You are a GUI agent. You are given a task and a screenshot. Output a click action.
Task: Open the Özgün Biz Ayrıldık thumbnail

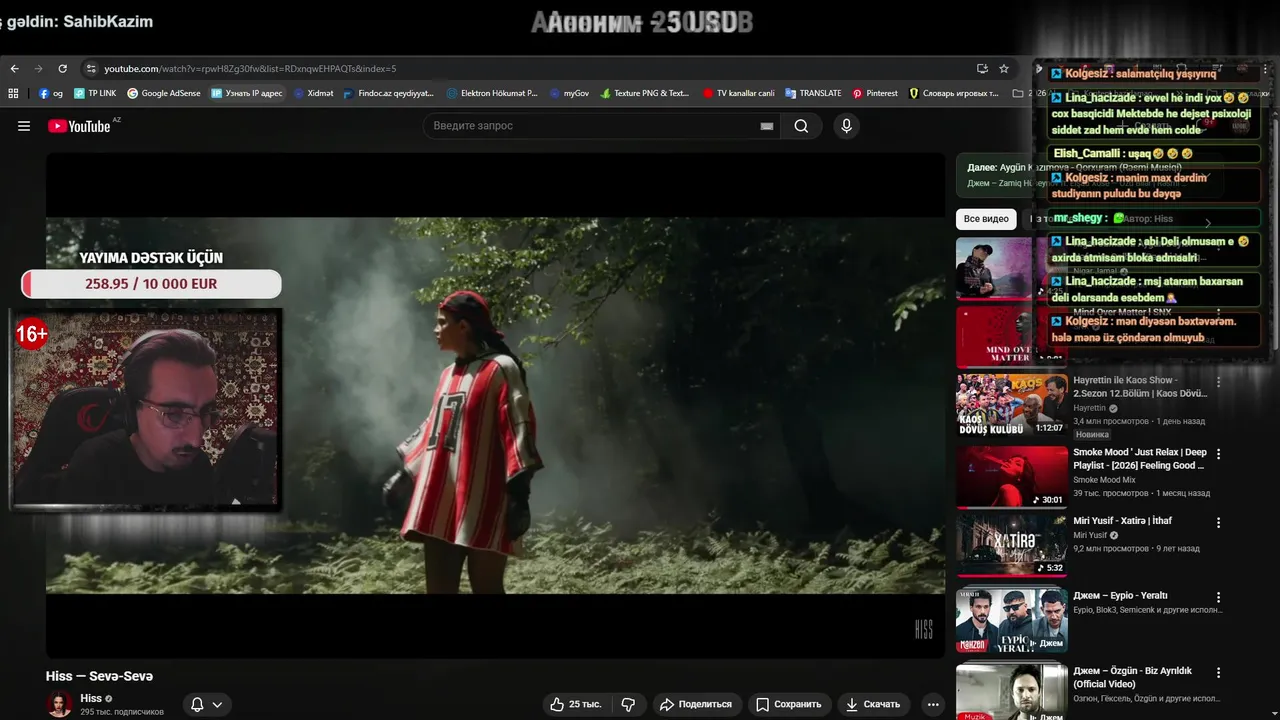1011,692
